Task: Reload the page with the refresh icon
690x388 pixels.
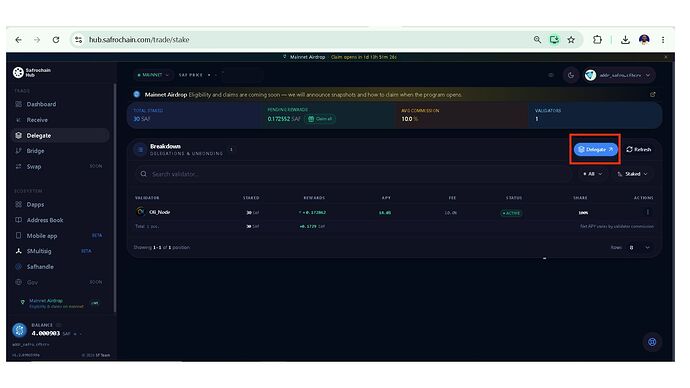Action: click(56, 40)
